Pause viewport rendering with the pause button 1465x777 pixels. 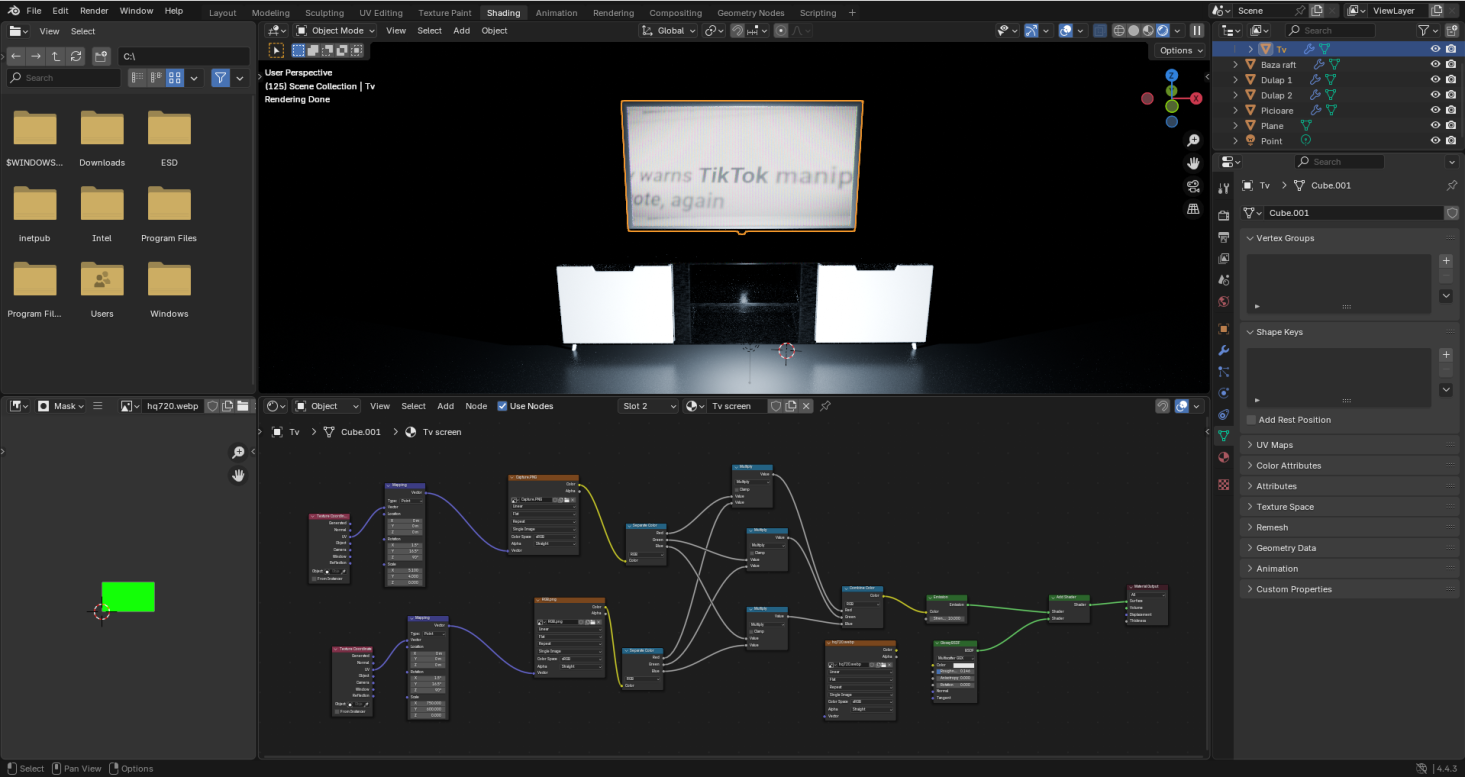click(1196, 30)
